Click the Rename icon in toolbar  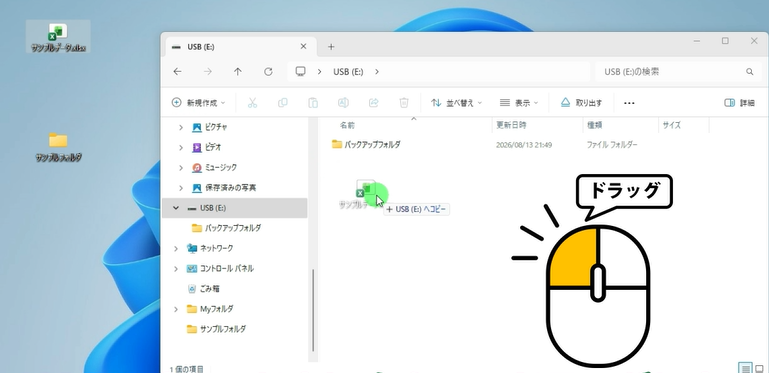pyautogui.click(x=343, y=102)
